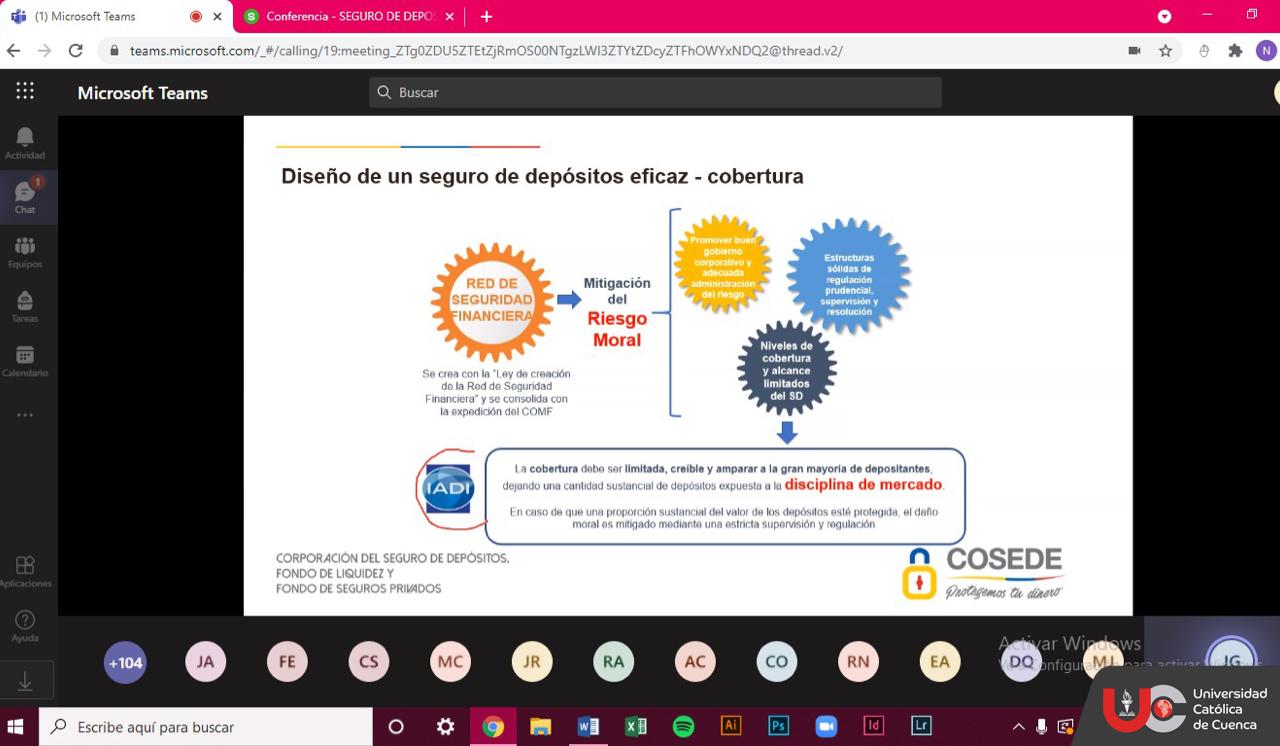Expand the system tray hidden icons
This screenshot has width=1280, height=746.
[1019, 727]
